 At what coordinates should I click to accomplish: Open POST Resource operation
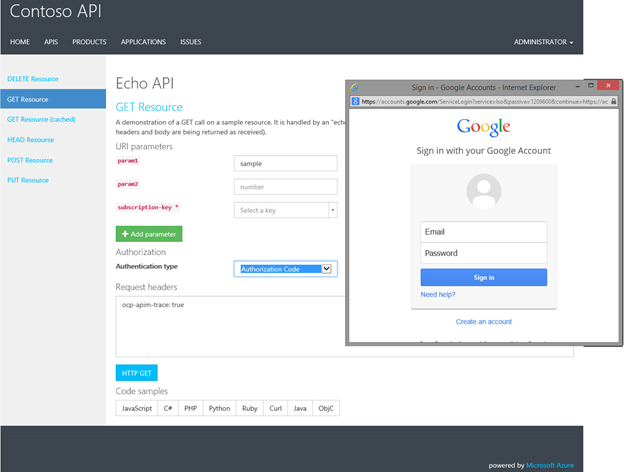click(x=30, y=160)
